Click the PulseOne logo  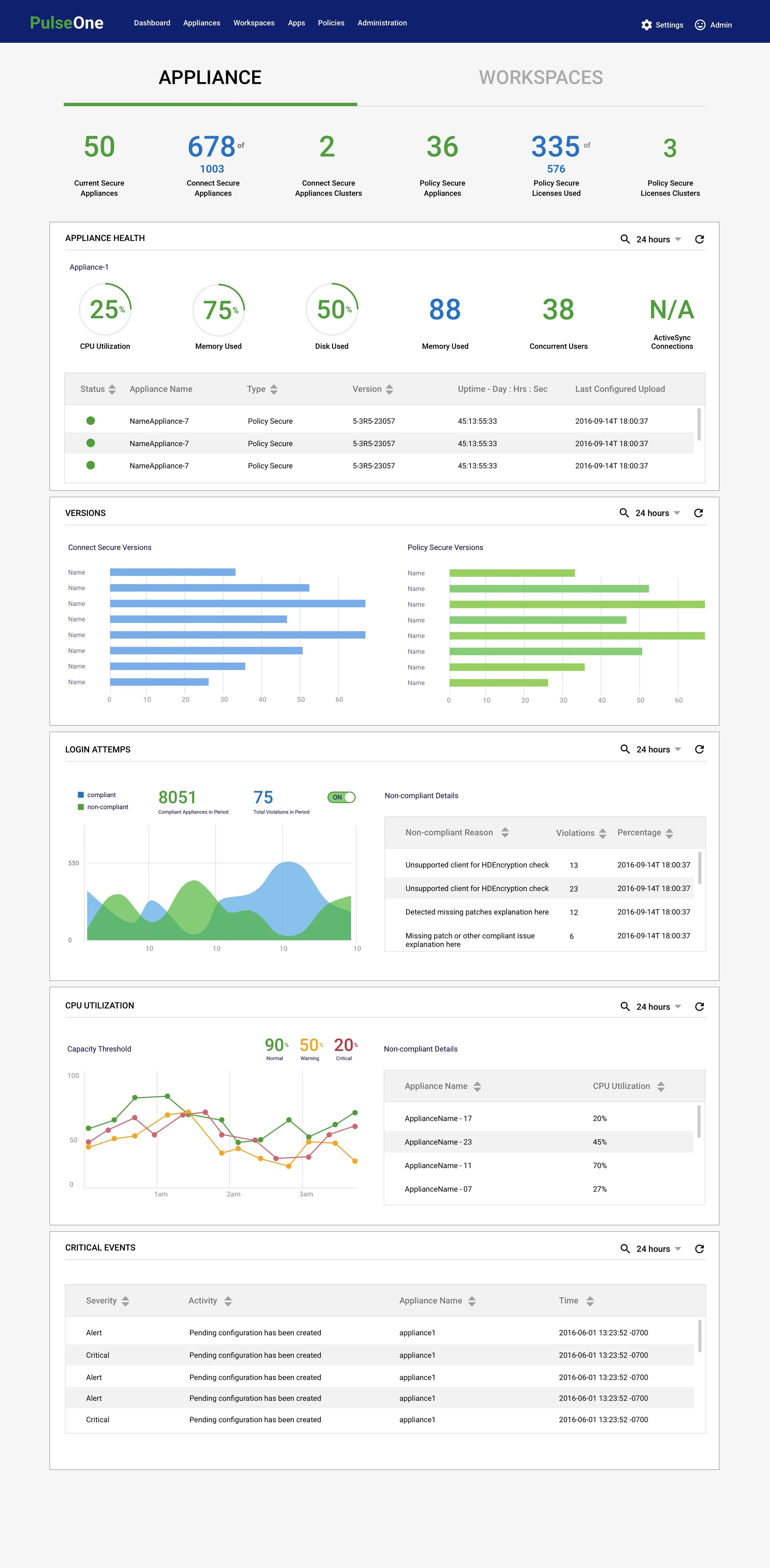pos(67,23)
